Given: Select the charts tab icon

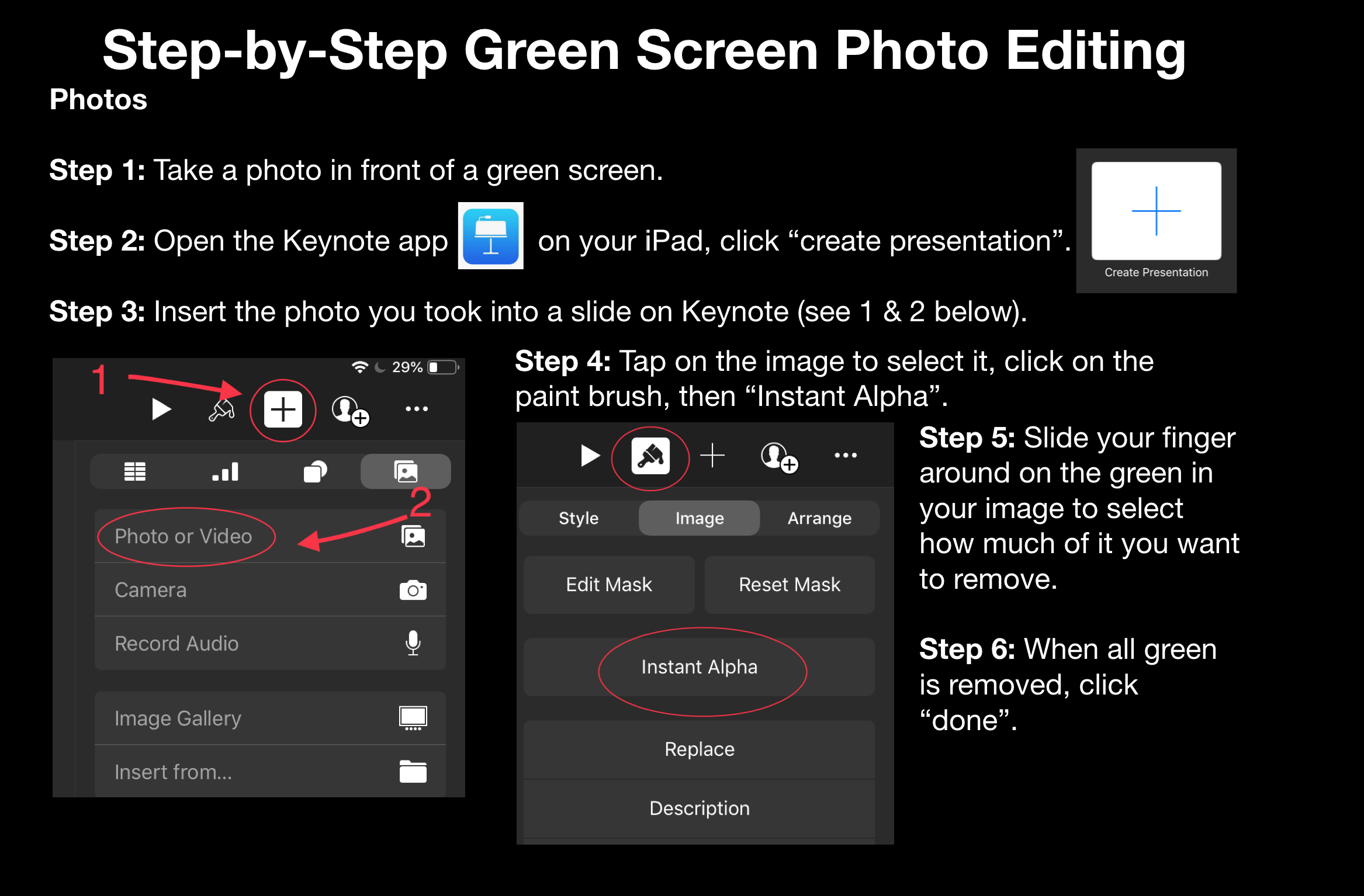Looking at the screenshot, I should point(225,471).
